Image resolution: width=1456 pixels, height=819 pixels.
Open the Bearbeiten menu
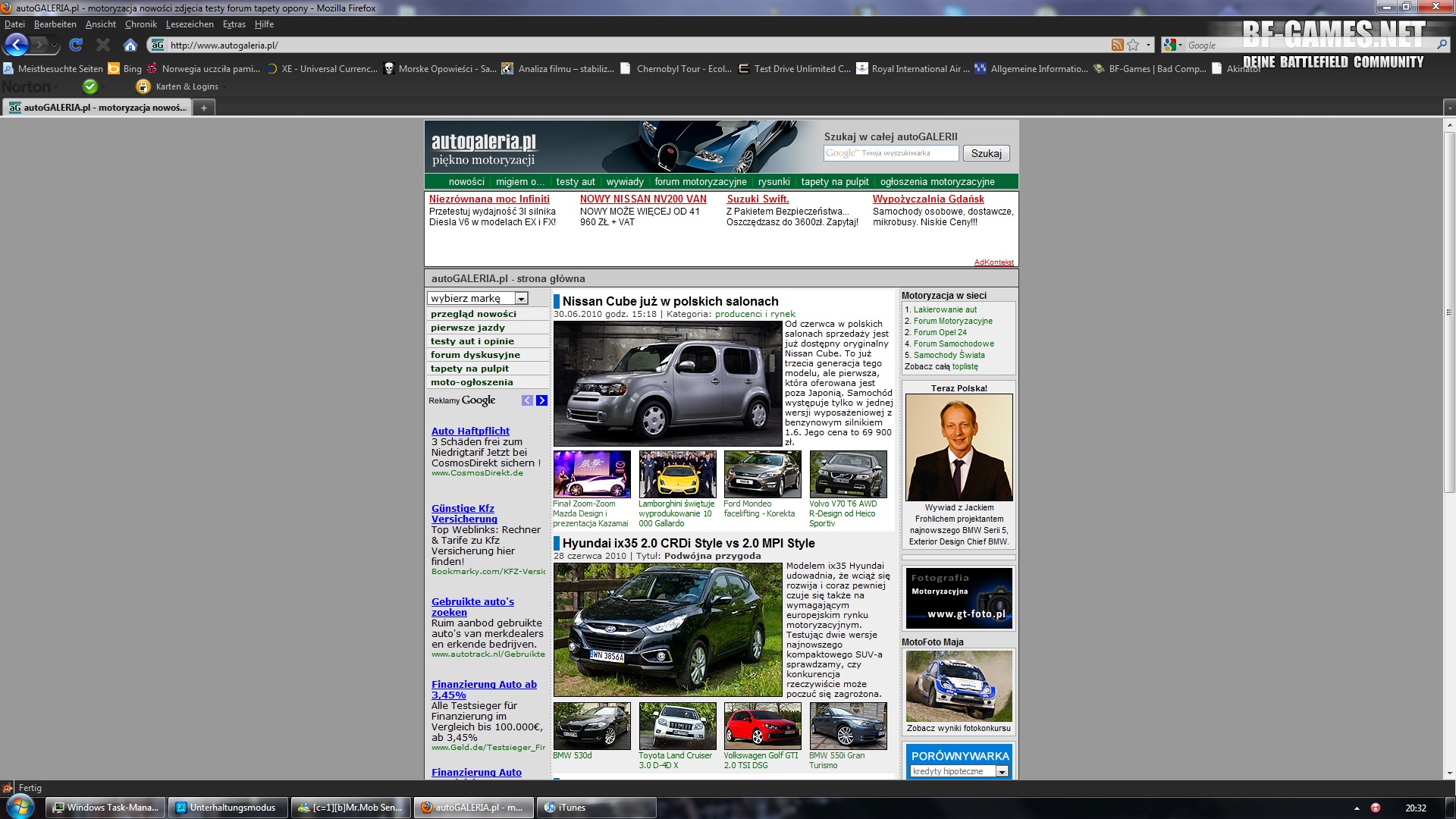[x=55, y=24]
